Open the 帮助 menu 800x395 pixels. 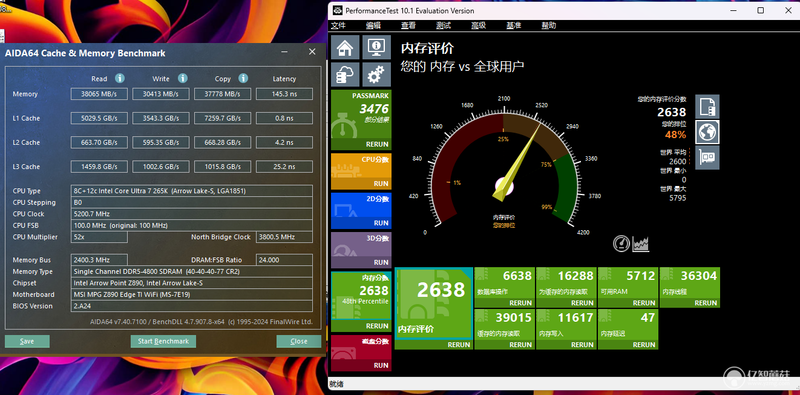[x=549, y=26]
